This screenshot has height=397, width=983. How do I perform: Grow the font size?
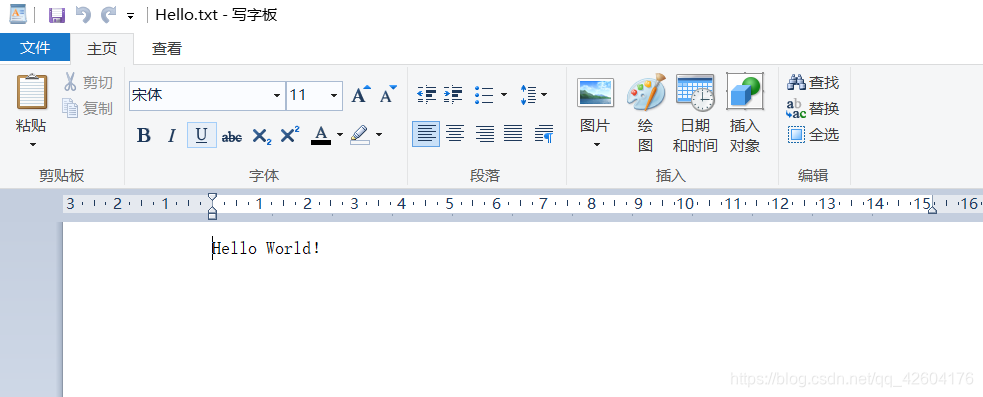pyautogui.click(x=360, y=95)
